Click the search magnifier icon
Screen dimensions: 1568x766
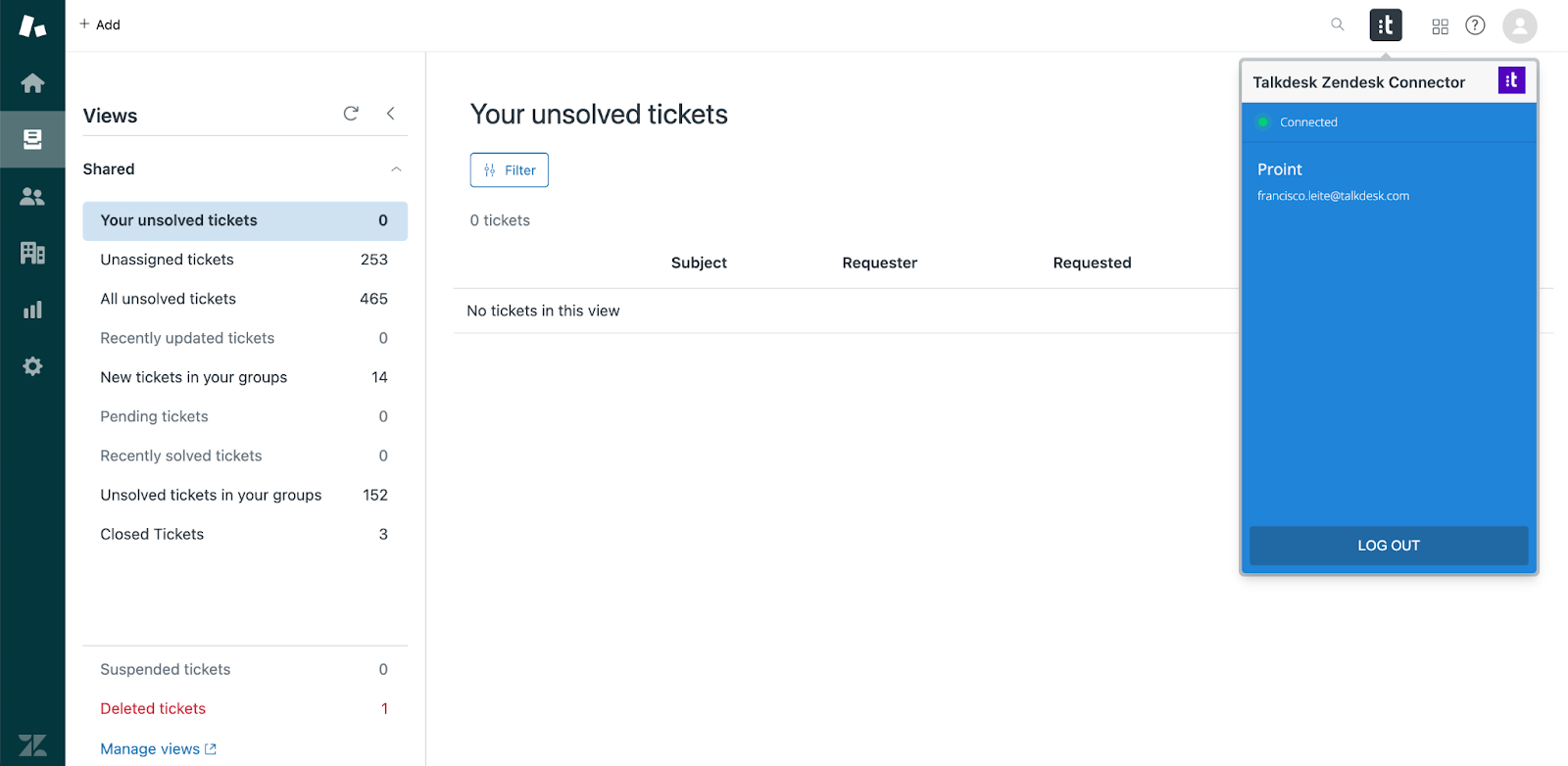(x=1338, y=24)
